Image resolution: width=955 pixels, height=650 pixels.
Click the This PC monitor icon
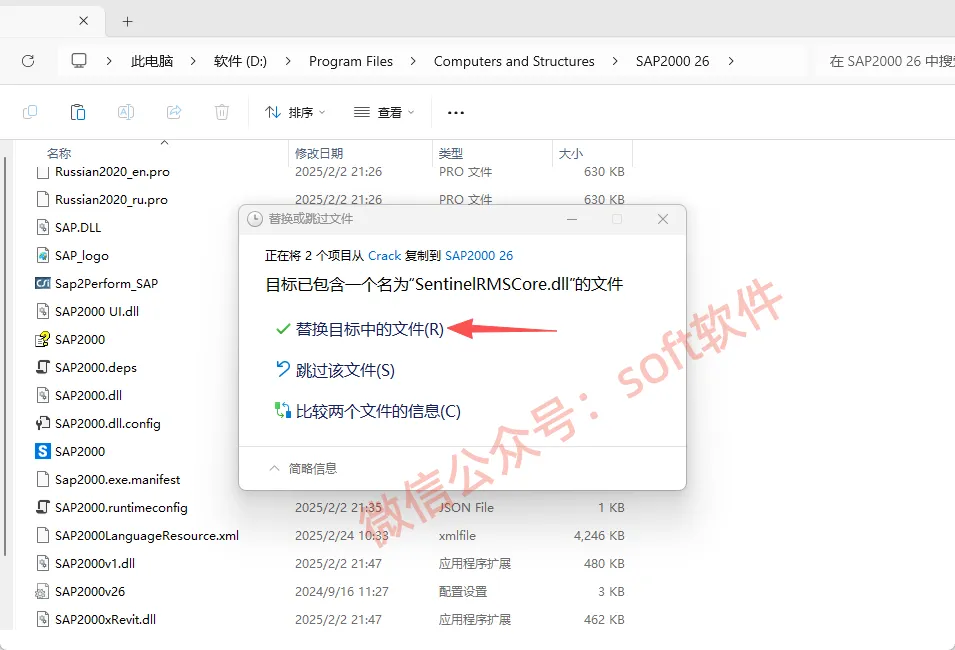79,61
